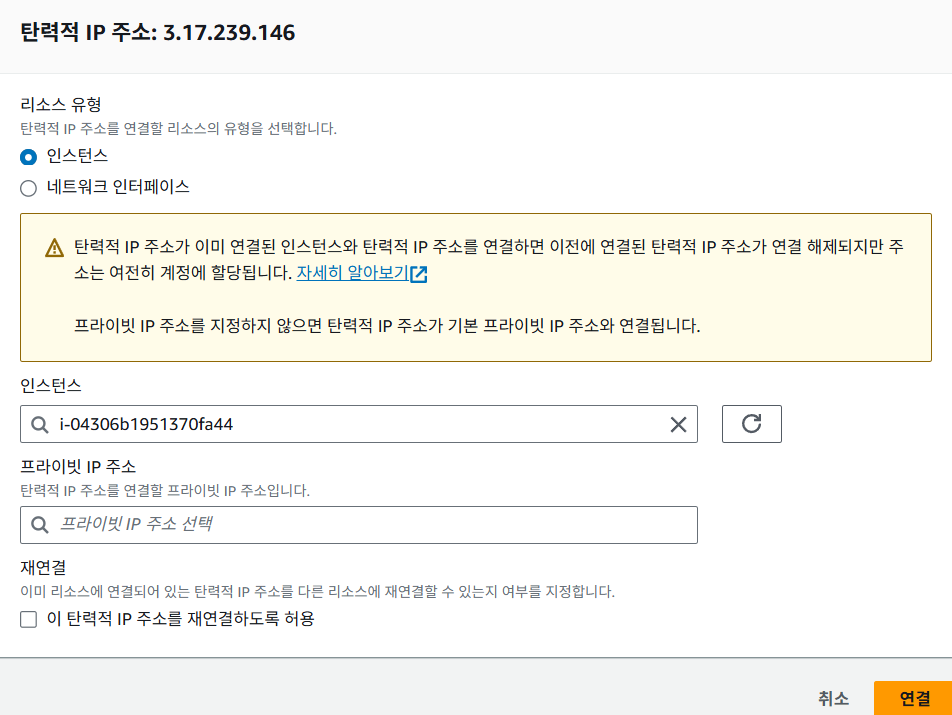Refresh the instance list
This screenshot has width=952, height=715.
[x=751, y=424]
